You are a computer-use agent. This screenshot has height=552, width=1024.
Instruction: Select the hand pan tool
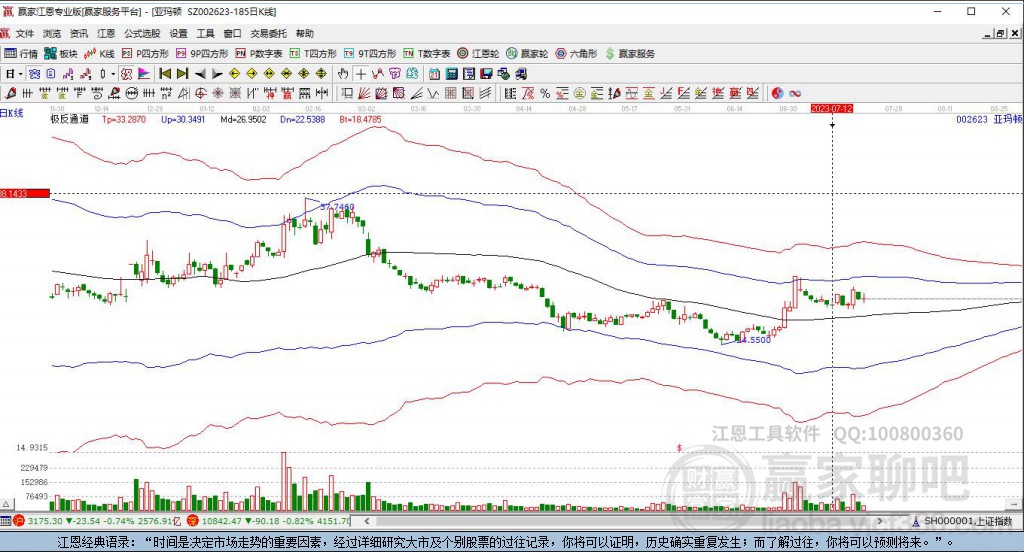click(x=343, y=74)
